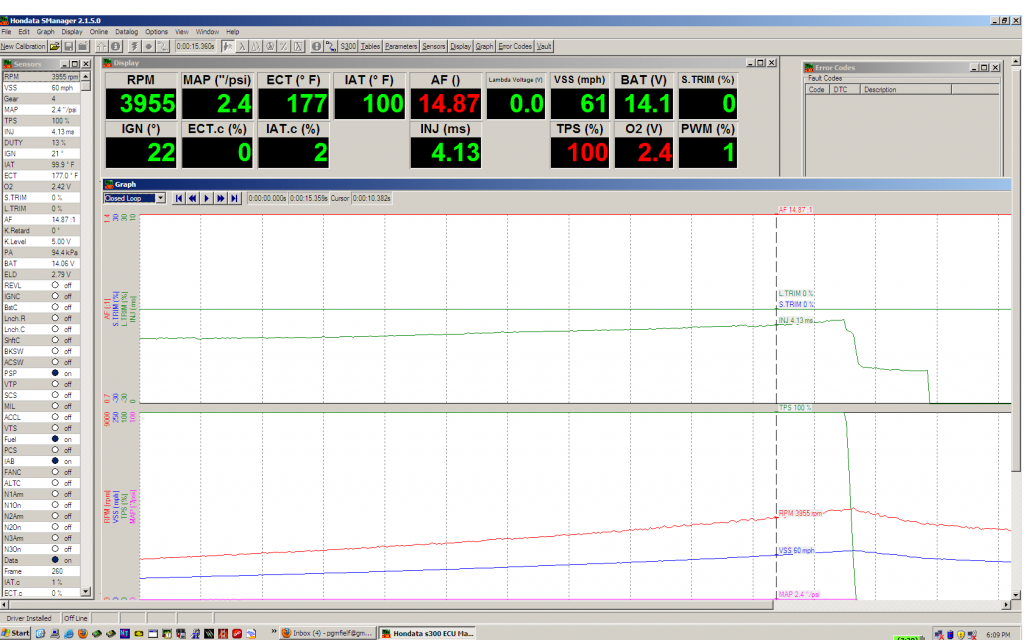This screenshot has width=1024, height=640.
Task: Click Sensors panel scroll-down arrow
Action: (x=86, y=592)
